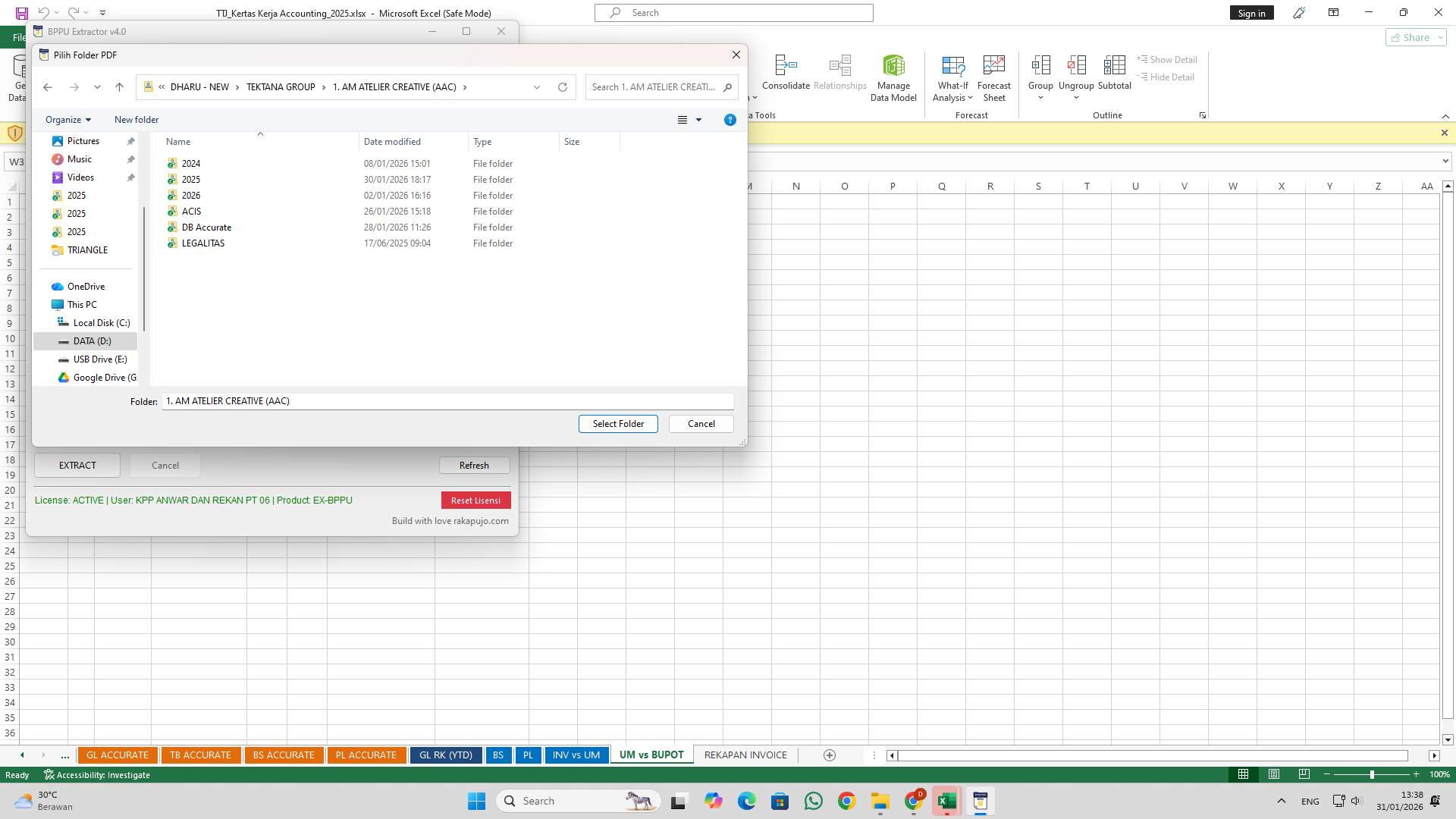Adjust the zoom slider in the status bar
This screenshot has width=1456, height=819.
[1371, 774]
